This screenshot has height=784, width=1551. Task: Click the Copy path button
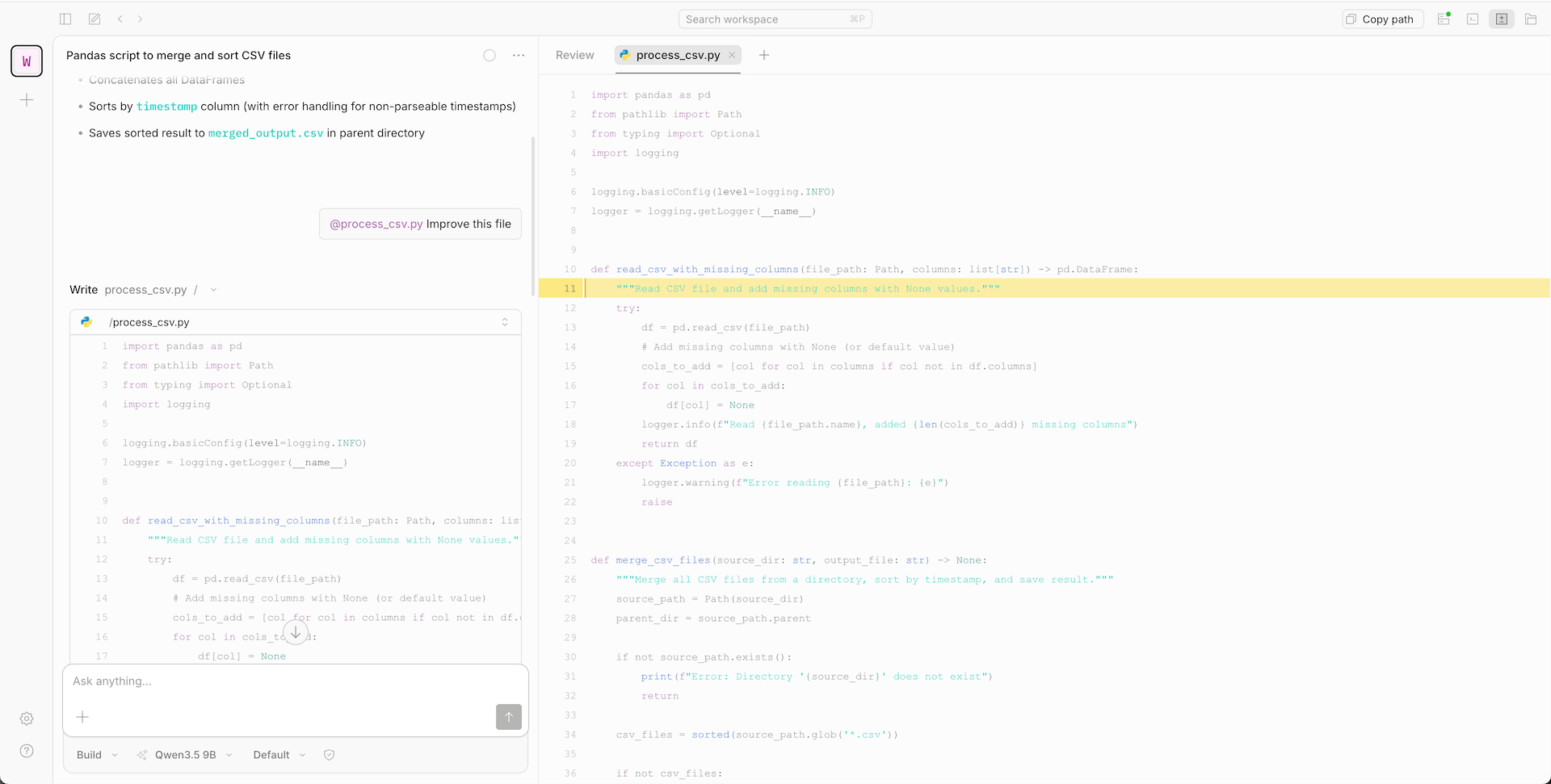1382,19
